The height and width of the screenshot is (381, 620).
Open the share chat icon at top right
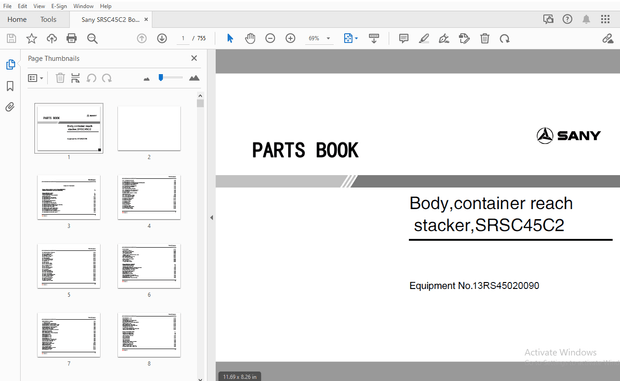point(548,19)
